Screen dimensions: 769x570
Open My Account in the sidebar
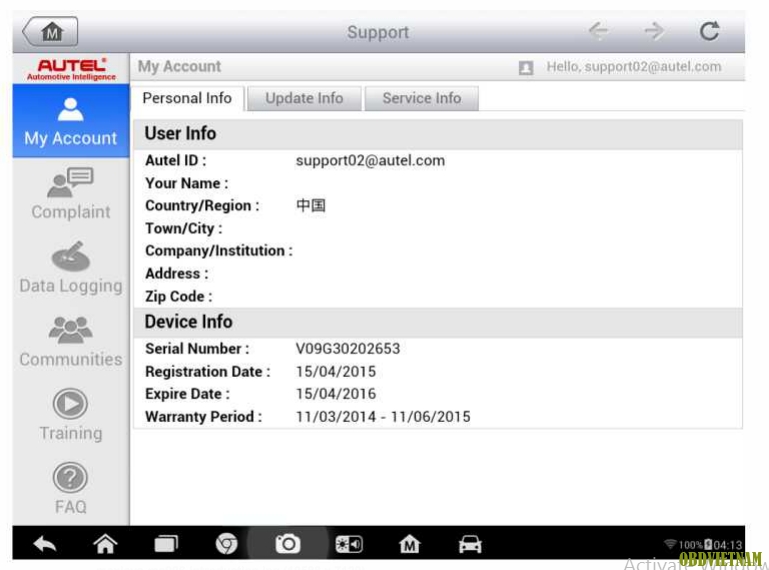[71, 121]
